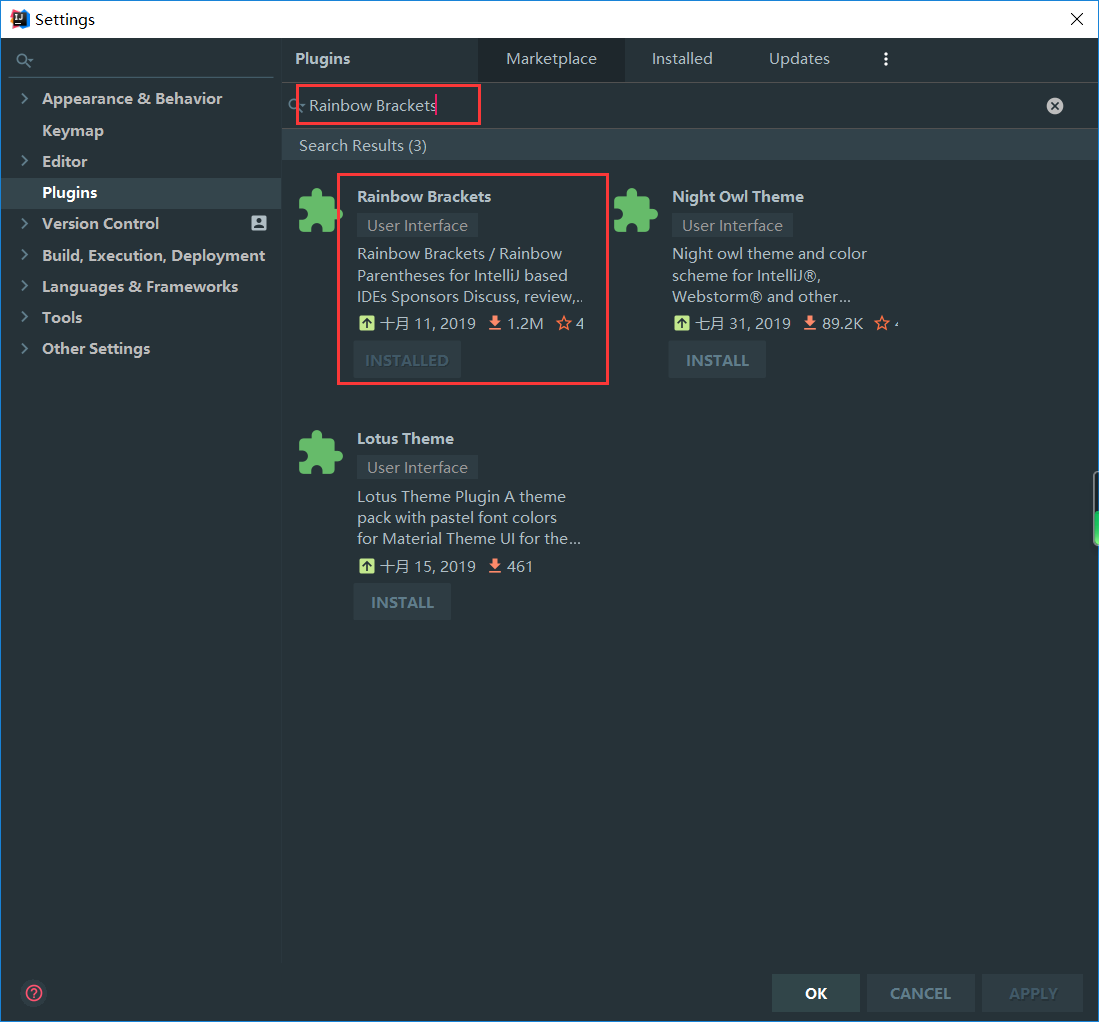This screenshot has height=1022, width=1099.
Task: Expand the Languages & Frameworks node
Action: coord(25,286)
